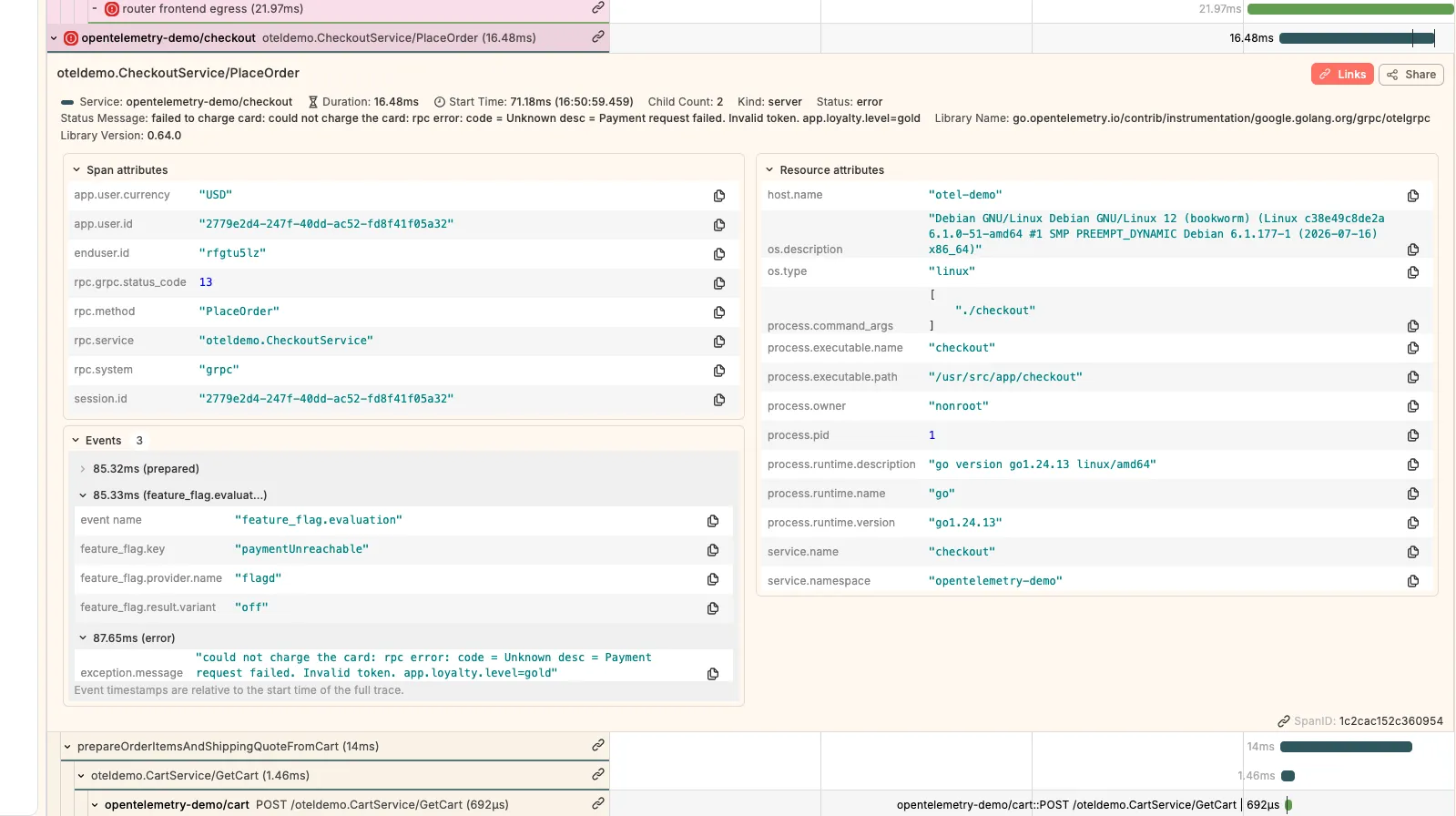This screenshot has height=816, width=1456.
Task: Select the checkout span timeline bar 16.48ms
Action: coord(1357,38)
